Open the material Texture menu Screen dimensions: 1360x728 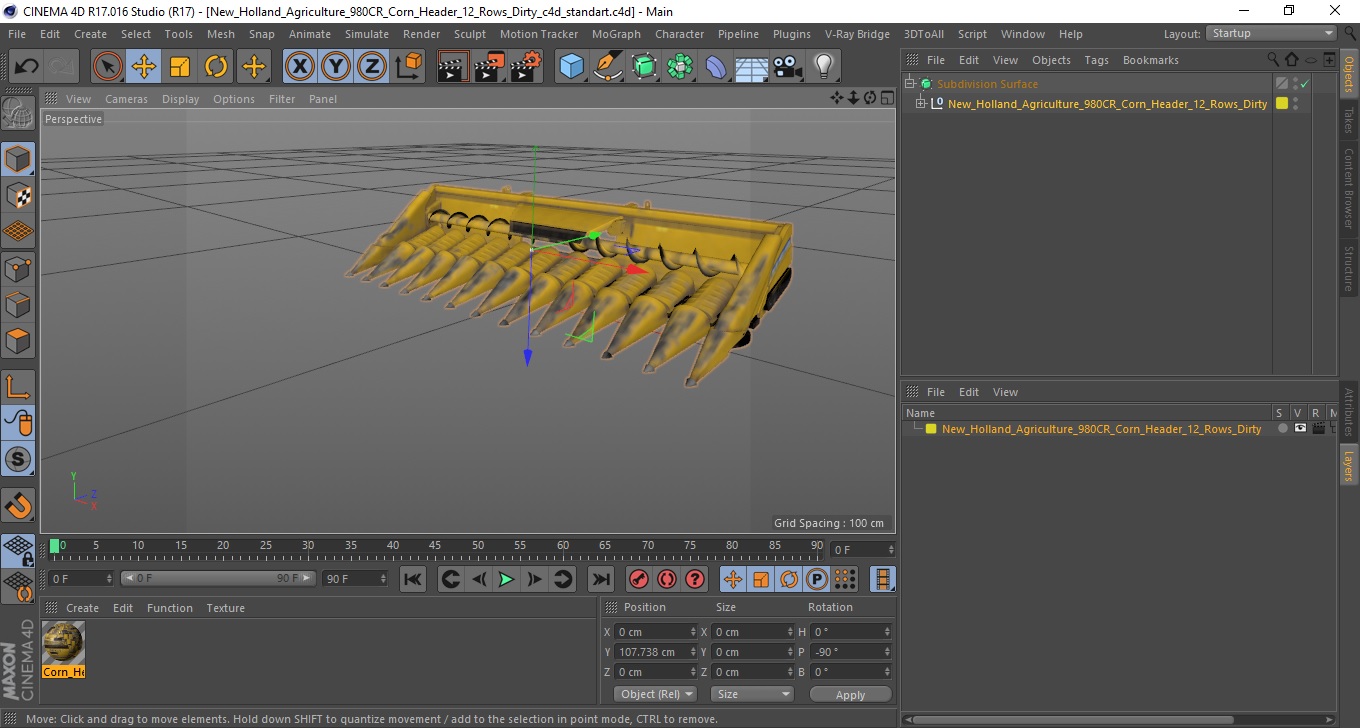click(x=225, y=608)
